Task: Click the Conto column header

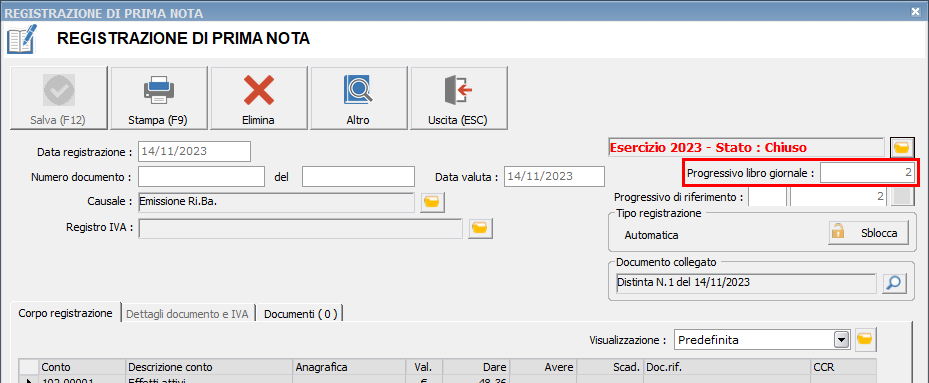Action: (82, 367)
